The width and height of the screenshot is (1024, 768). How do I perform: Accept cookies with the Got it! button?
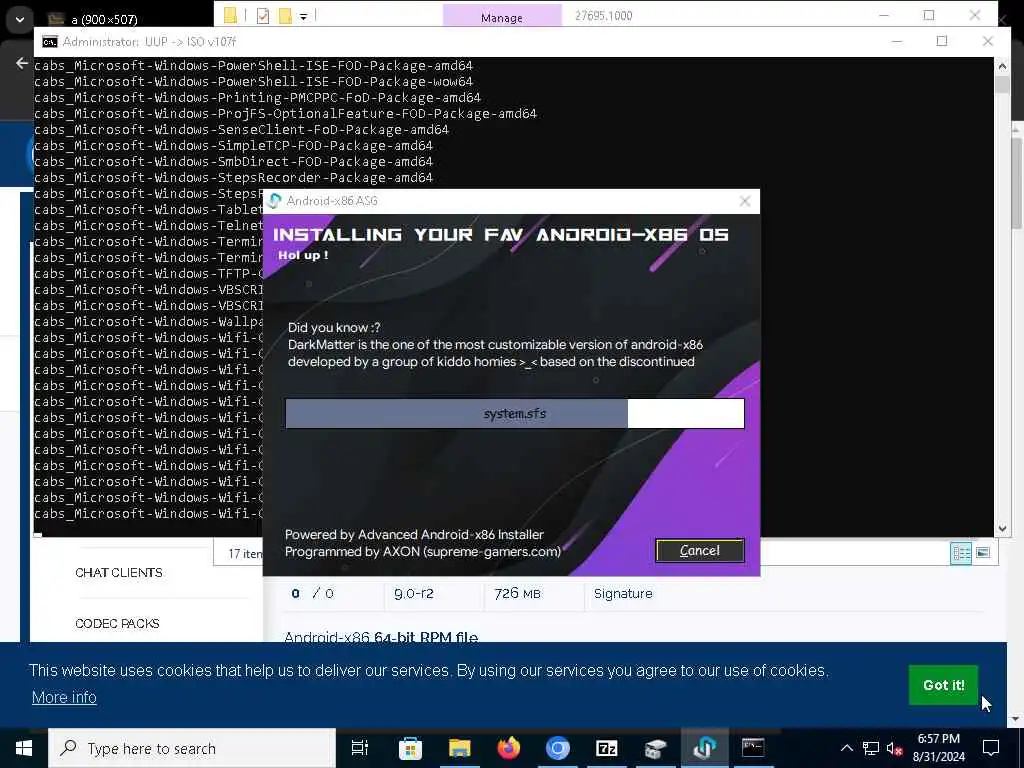[x=943, y=685]
